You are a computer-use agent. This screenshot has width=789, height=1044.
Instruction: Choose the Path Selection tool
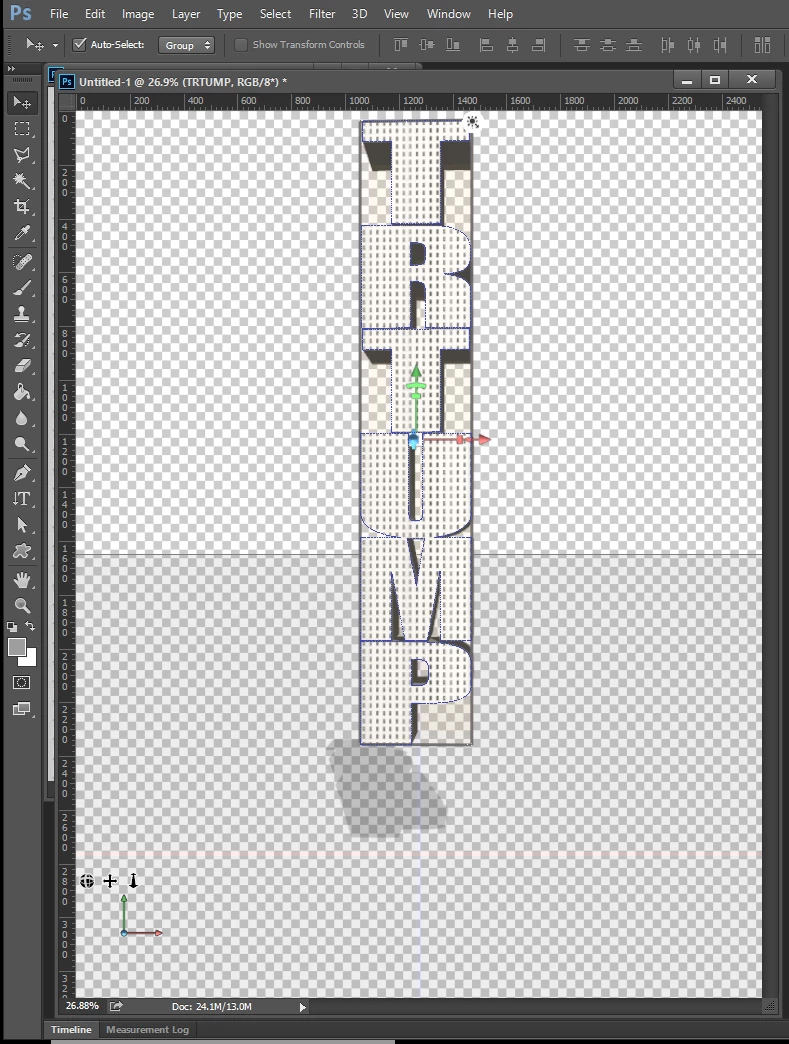22,525
